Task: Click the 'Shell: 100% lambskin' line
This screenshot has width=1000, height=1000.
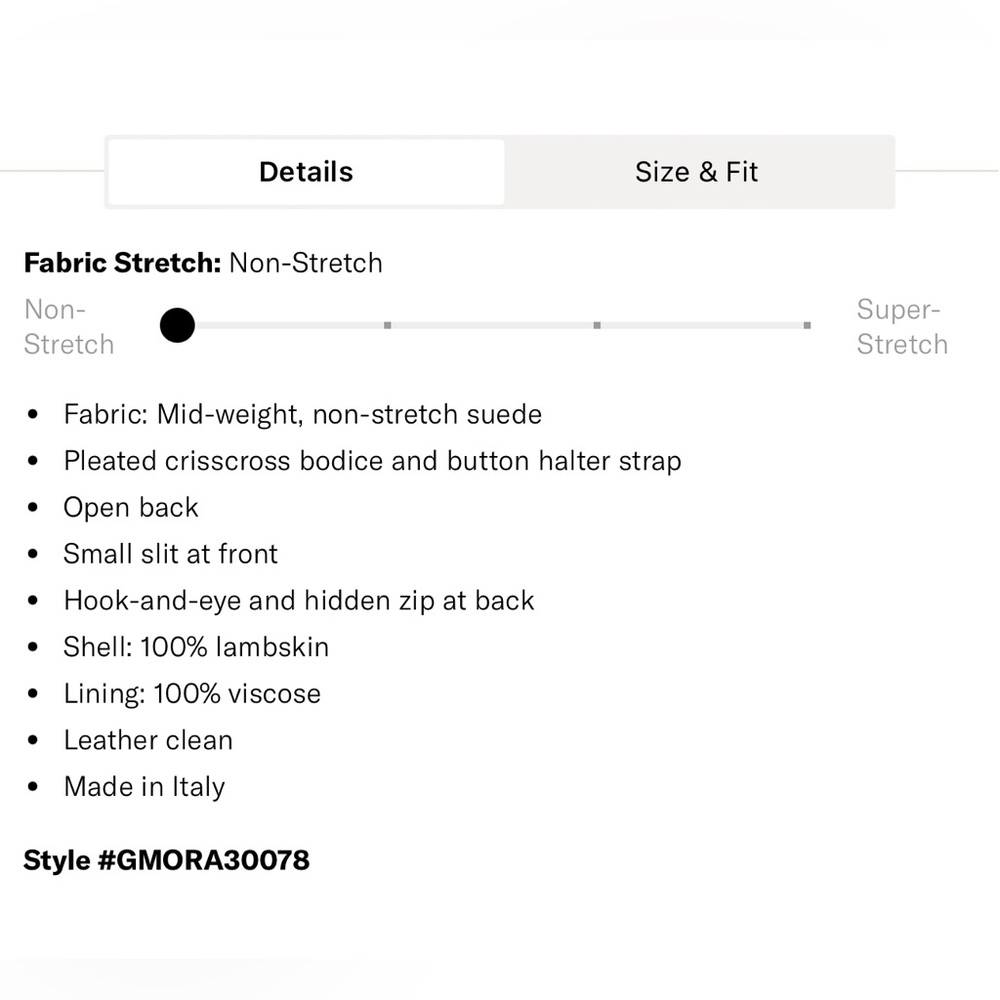Action: pos(196,647)
